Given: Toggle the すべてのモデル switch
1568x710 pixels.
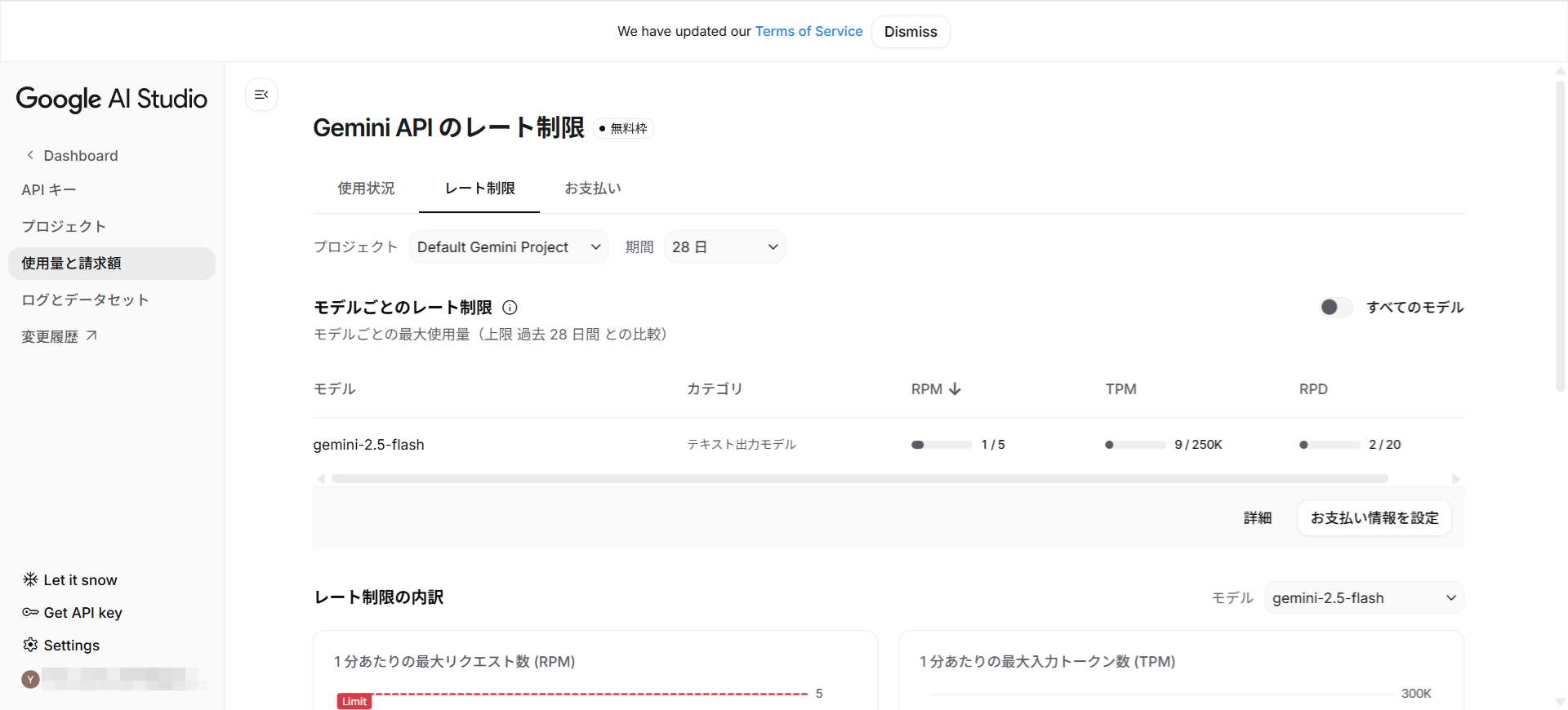Looking at the screenshot, I should [x=1336, y=307].
